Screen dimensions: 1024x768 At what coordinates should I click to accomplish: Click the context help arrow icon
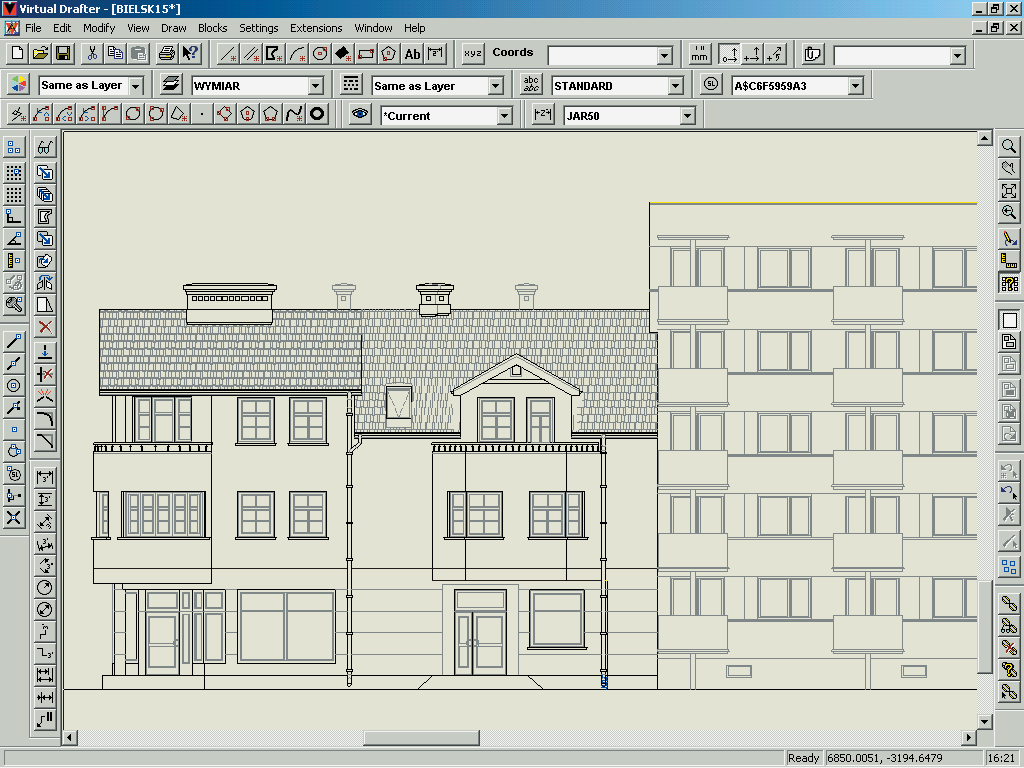[x=190, y=53]
